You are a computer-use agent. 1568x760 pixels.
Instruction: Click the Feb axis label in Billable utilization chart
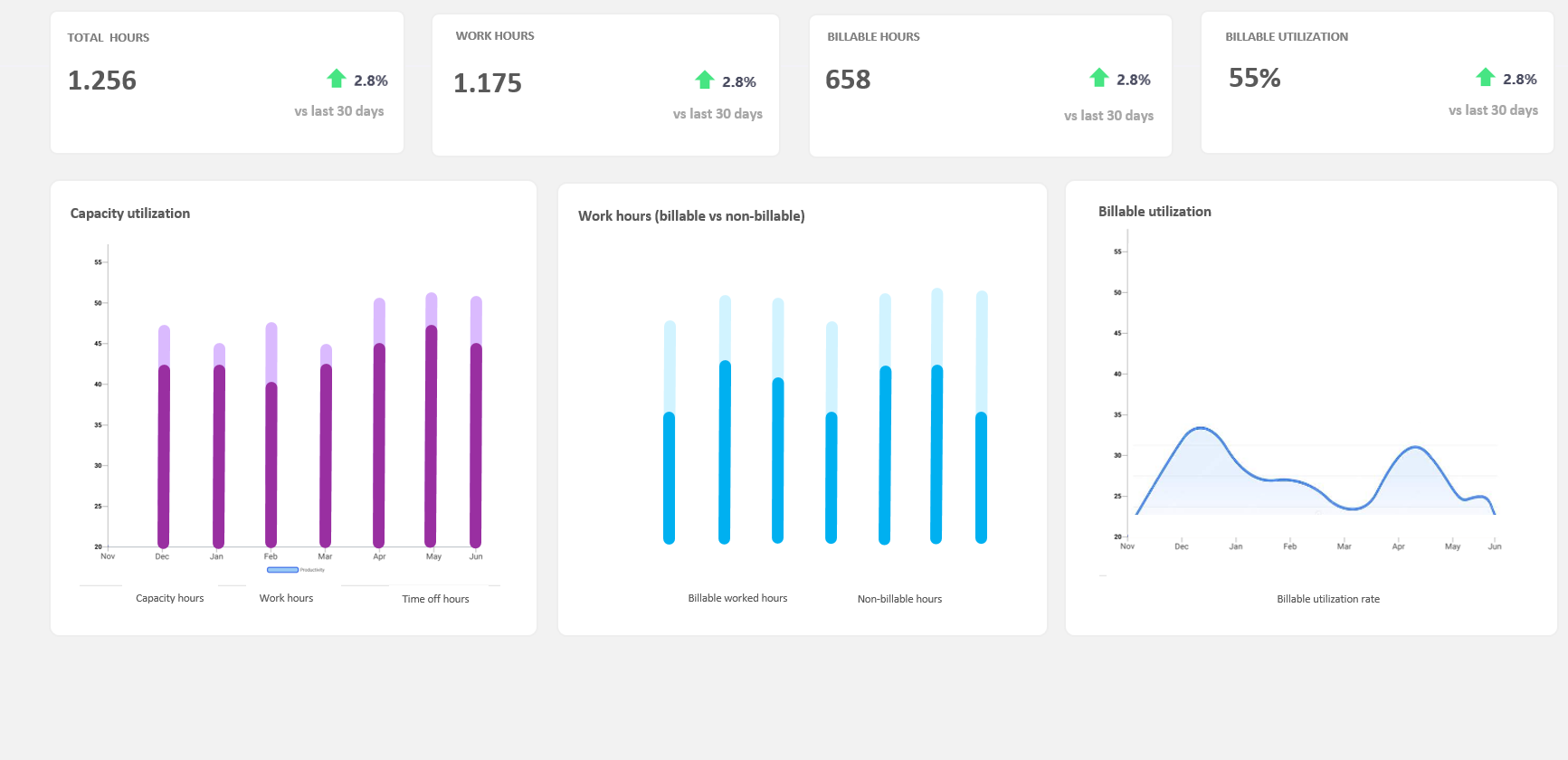(x=1290, y=546)
